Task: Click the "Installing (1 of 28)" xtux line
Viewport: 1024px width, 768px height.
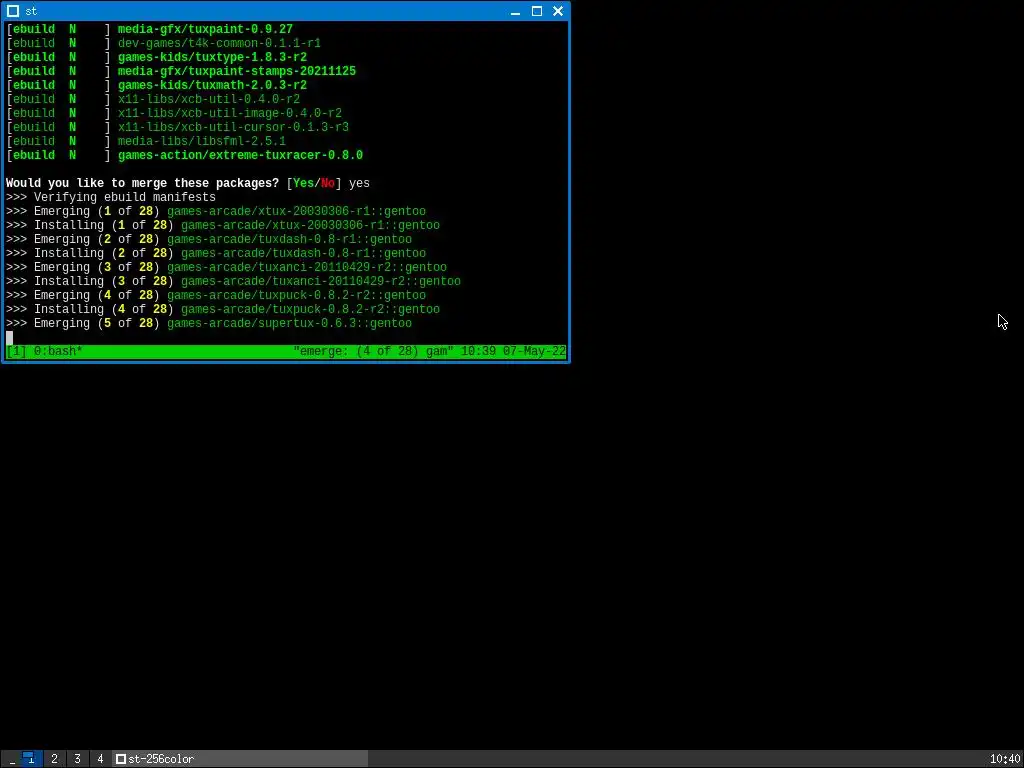Action: pyautogui.click(x=223, y=225)
